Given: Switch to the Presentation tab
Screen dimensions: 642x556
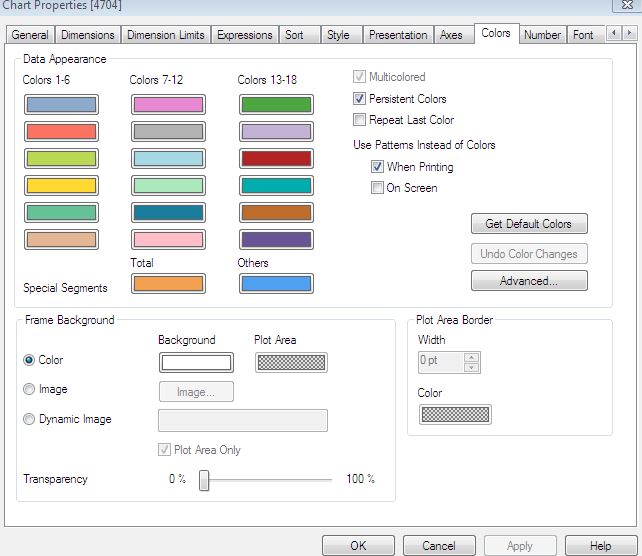Looking at the screenshot, I should click(x=398, y=35).
